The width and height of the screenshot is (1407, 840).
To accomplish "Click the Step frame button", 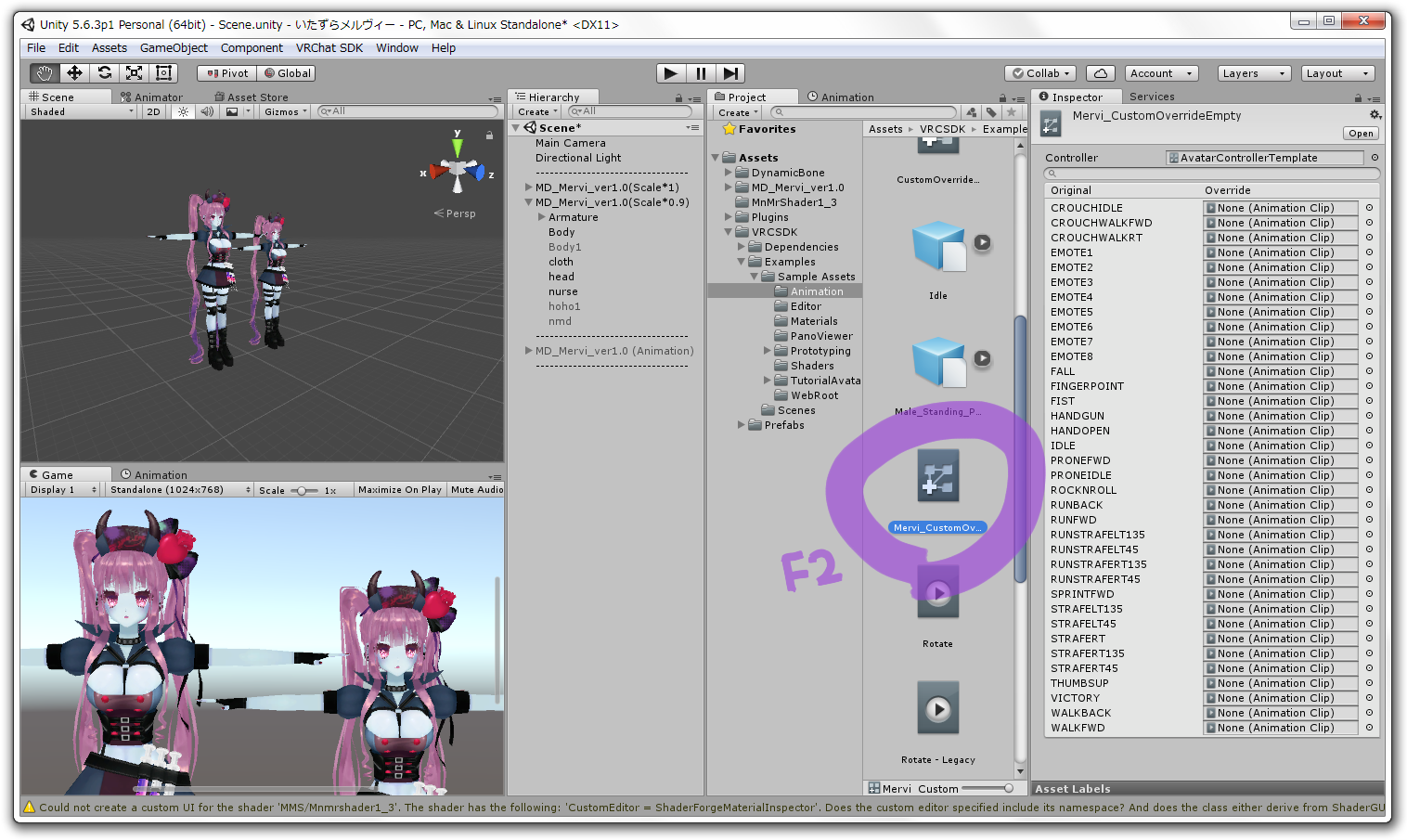I will point(730,73).
